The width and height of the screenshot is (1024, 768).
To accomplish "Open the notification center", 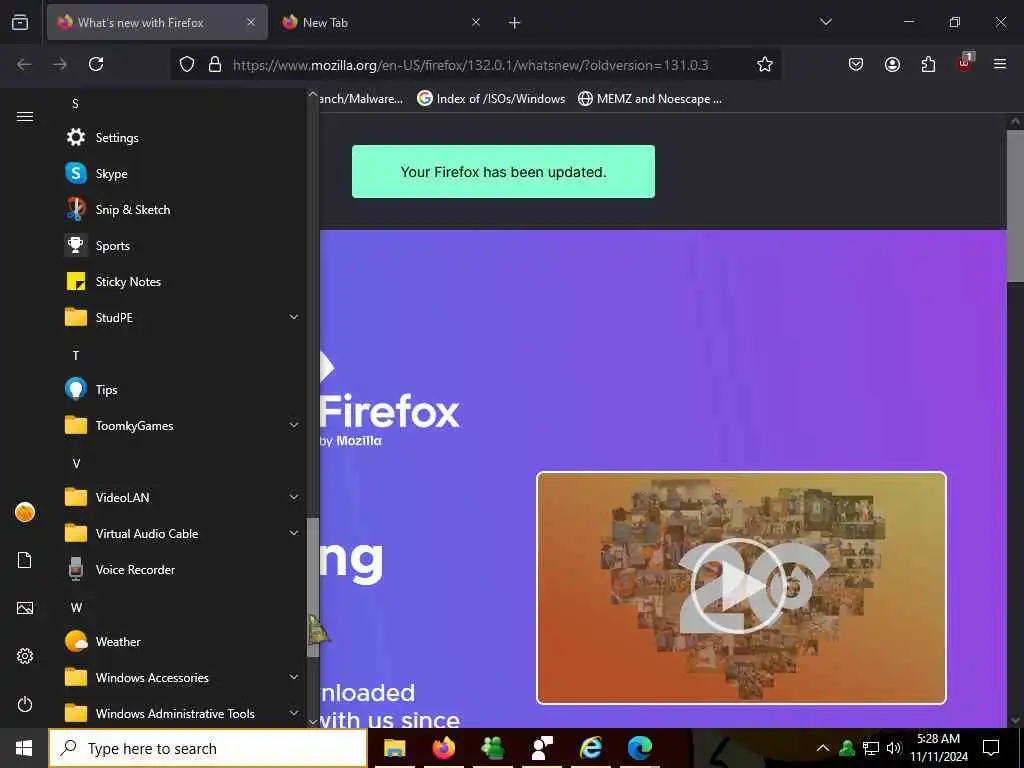I will pos(991,748).
